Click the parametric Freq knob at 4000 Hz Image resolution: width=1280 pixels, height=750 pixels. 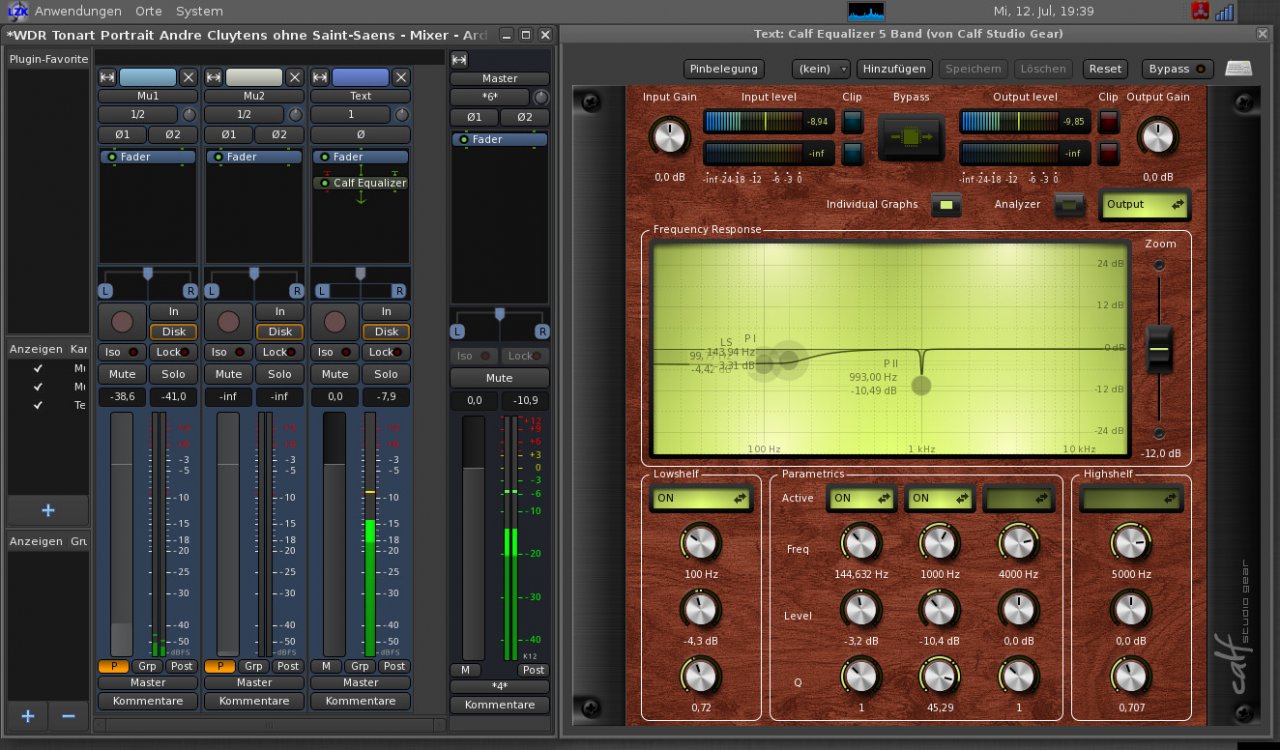click(1018, 542)
